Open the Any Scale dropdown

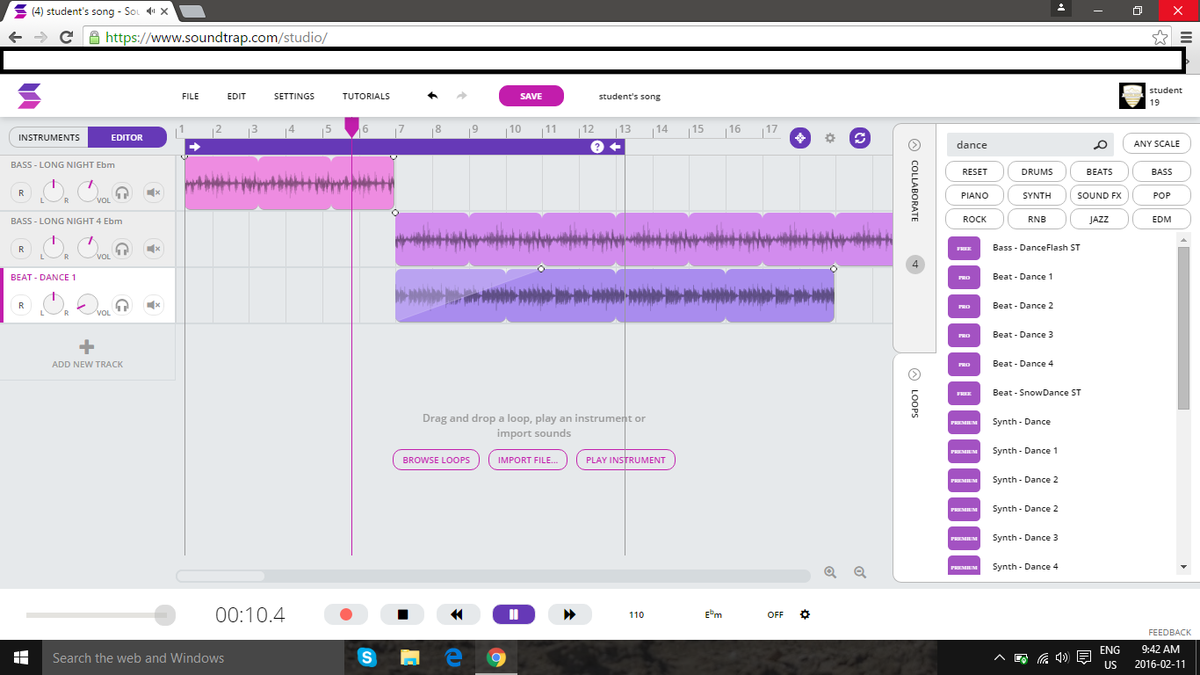[x=1156, y=144]
